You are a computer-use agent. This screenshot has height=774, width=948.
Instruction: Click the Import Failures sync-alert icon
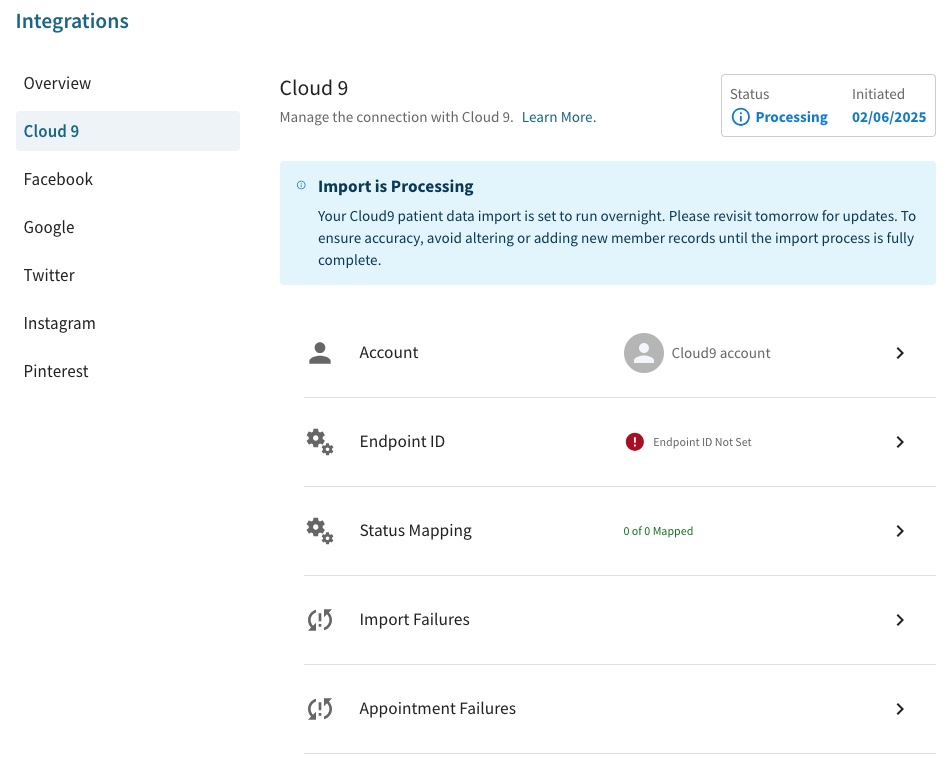pos(320,620)
